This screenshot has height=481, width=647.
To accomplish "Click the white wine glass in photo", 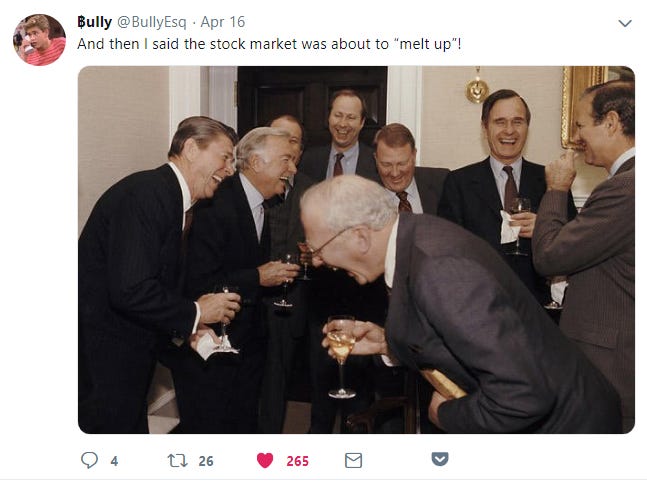I will click(341, 357).
